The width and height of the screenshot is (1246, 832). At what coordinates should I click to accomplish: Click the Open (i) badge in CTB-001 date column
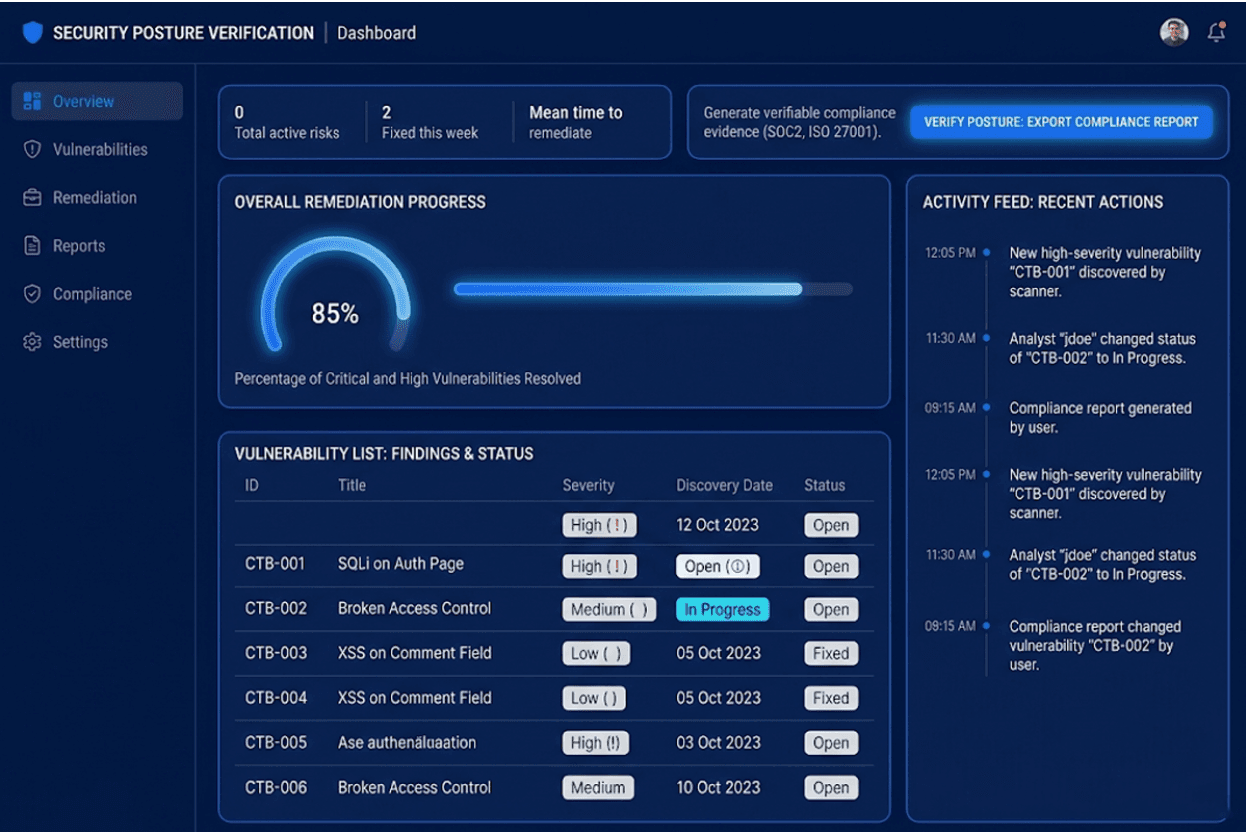717,566
